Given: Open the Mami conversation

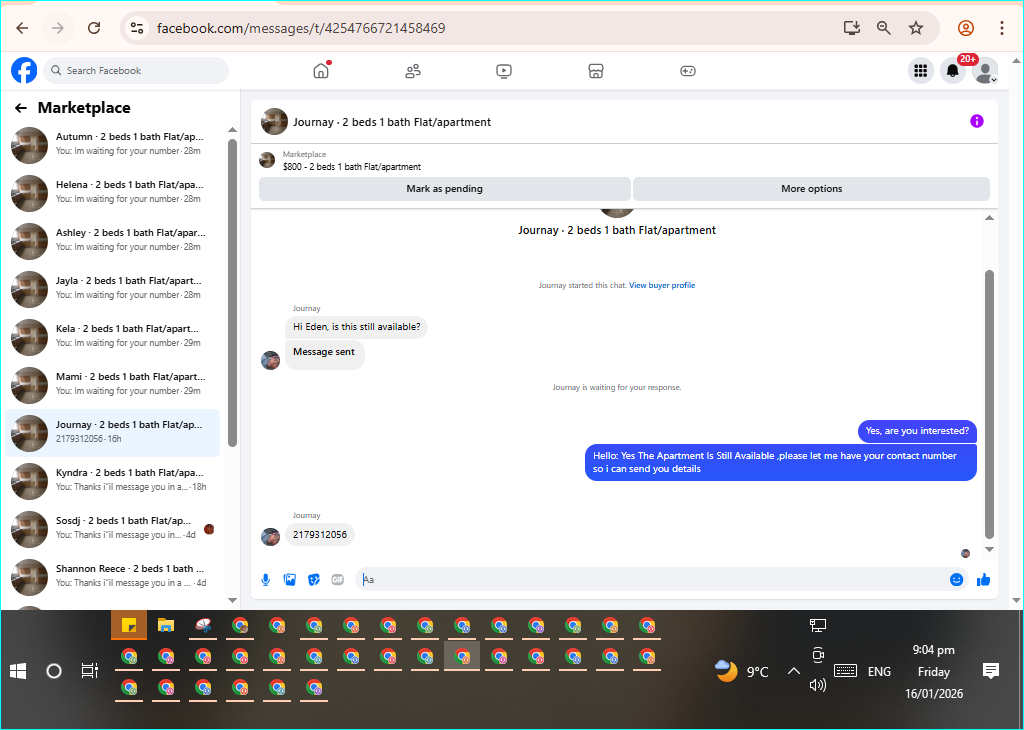Looking at the screenshot, I should (x=113, y=385).
